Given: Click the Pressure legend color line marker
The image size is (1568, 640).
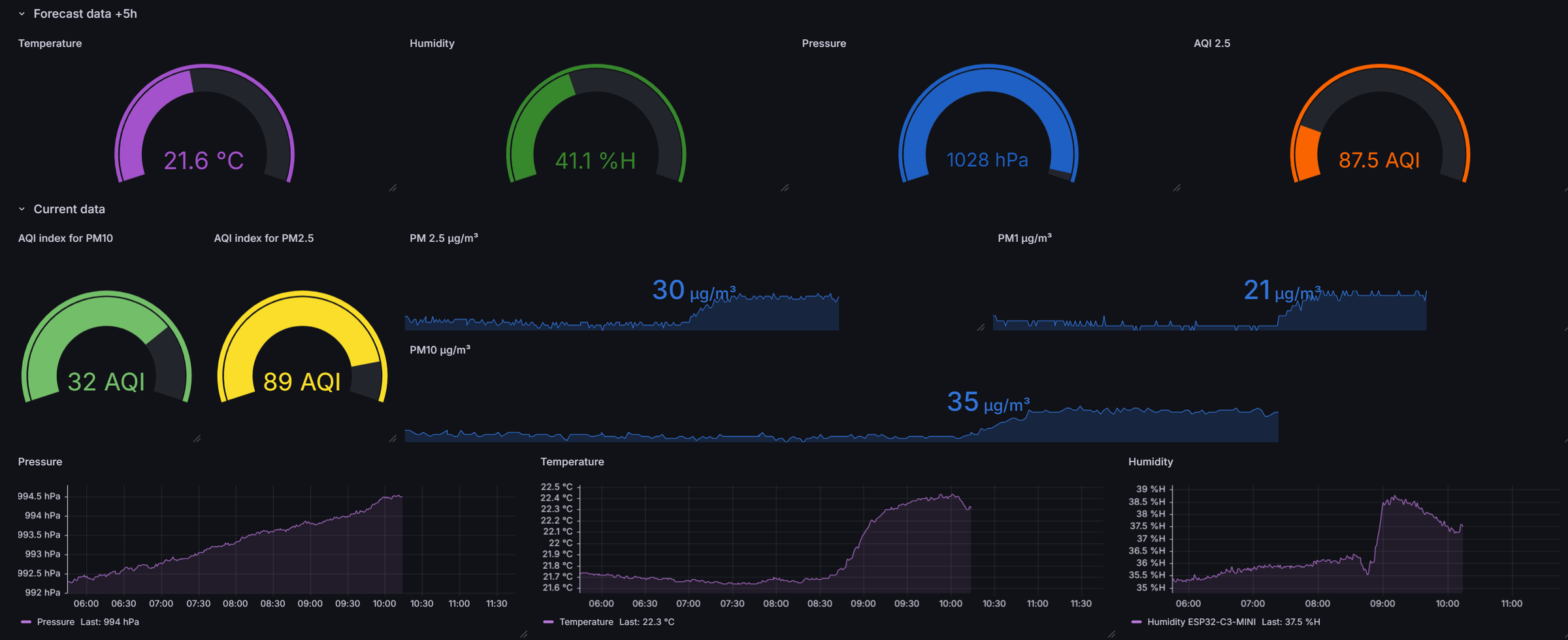Looking at the screenshot, I should tap(25, 622).
